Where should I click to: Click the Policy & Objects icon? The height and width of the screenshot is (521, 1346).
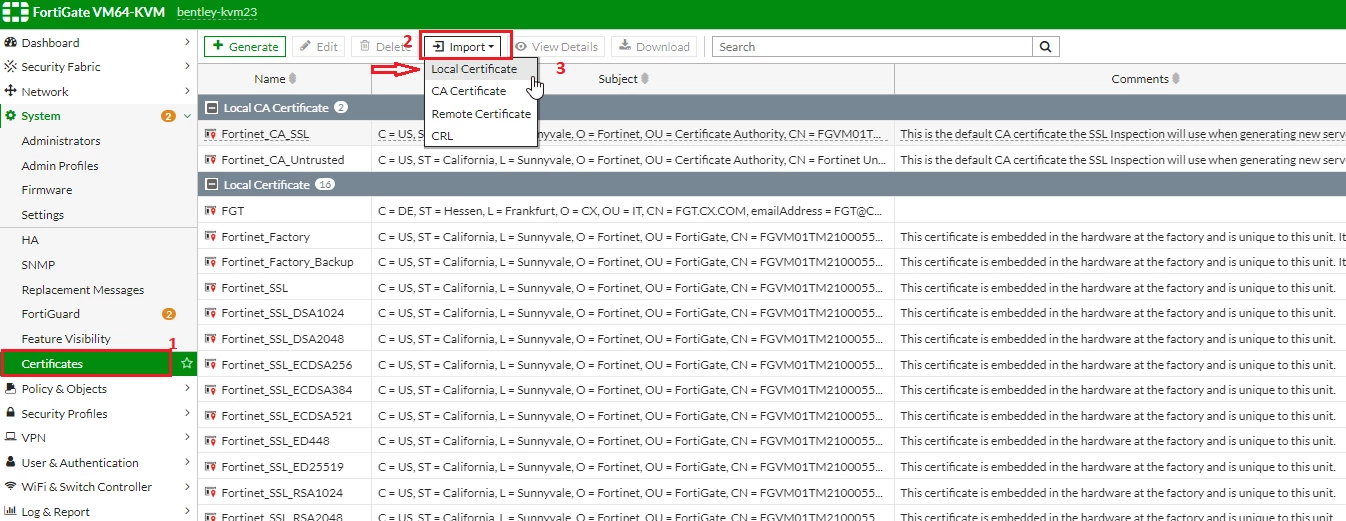pyautogui.click(x=11, y=389)
